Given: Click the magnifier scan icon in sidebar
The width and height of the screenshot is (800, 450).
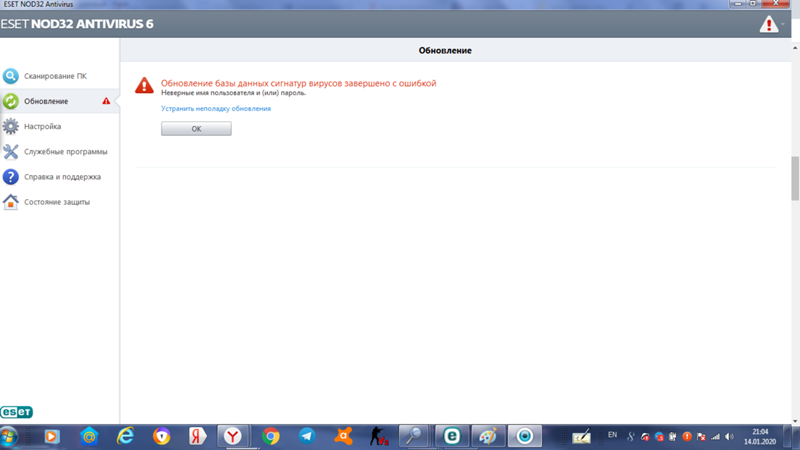Looking at the screenshot, I should click(x=10, y=76).
